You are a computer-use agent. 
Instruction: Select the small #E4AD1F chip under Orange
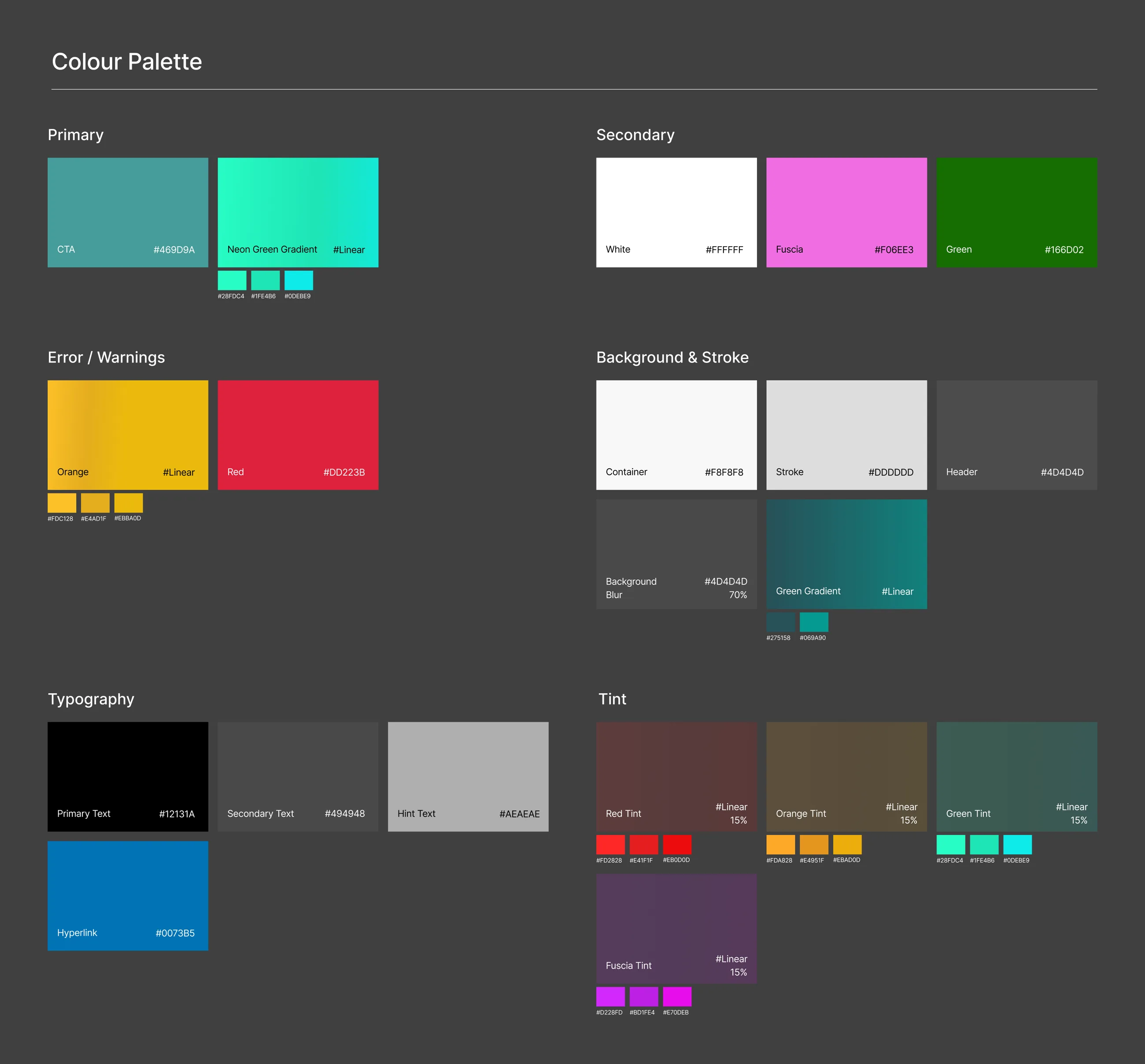coord(95,502)
